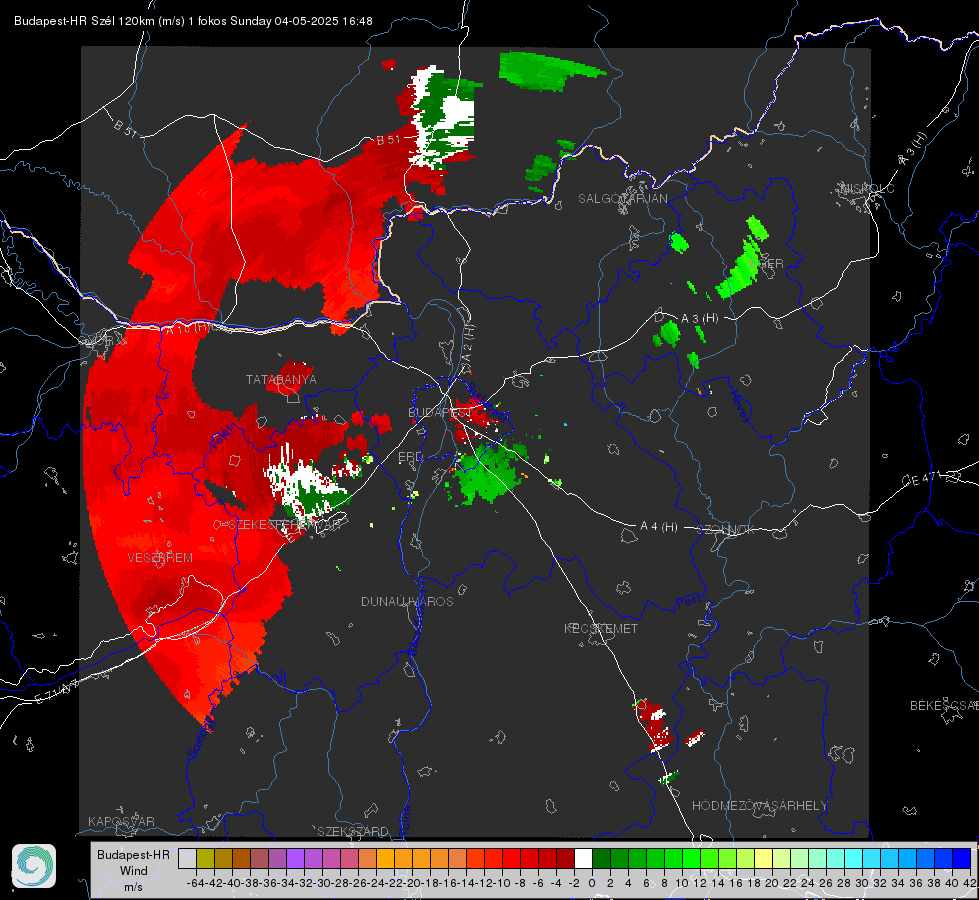Click the KAPOSVAR city label
The height and width of the screenshot is (900, 979).
121,821
